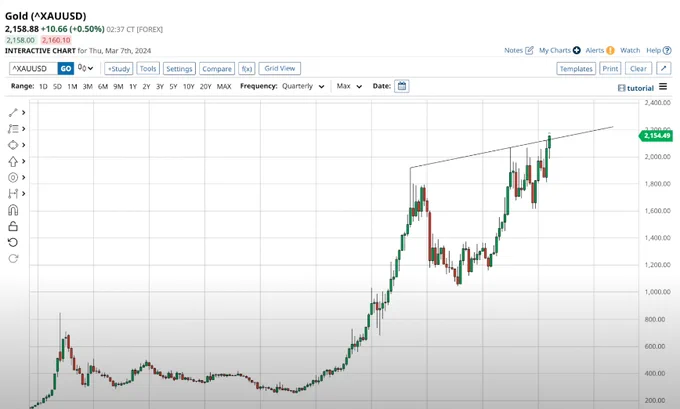
Task: Open Alerts link
Action: [600, 50]
